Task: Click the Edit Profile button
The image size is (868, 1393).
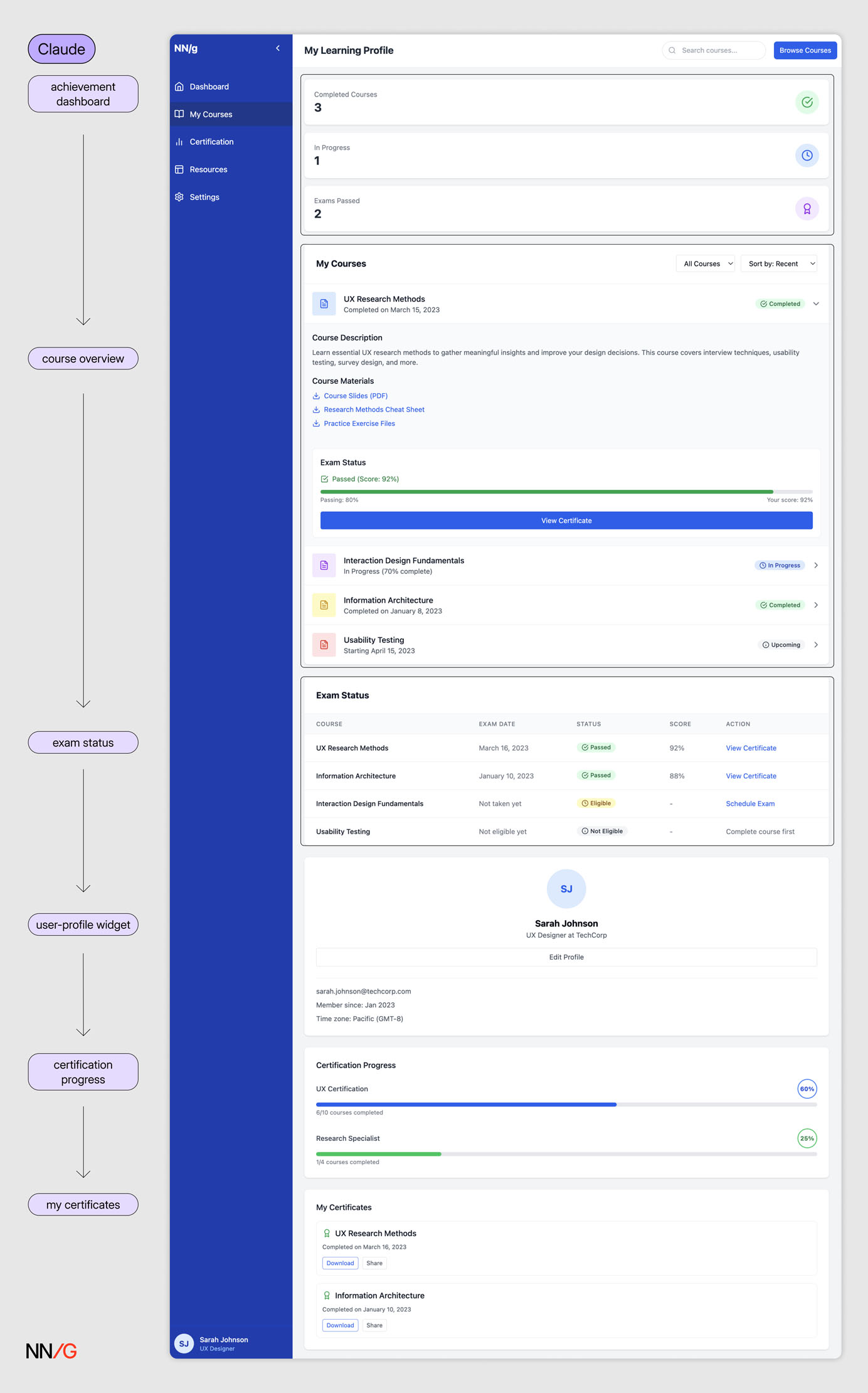Action: pos(566,957)
